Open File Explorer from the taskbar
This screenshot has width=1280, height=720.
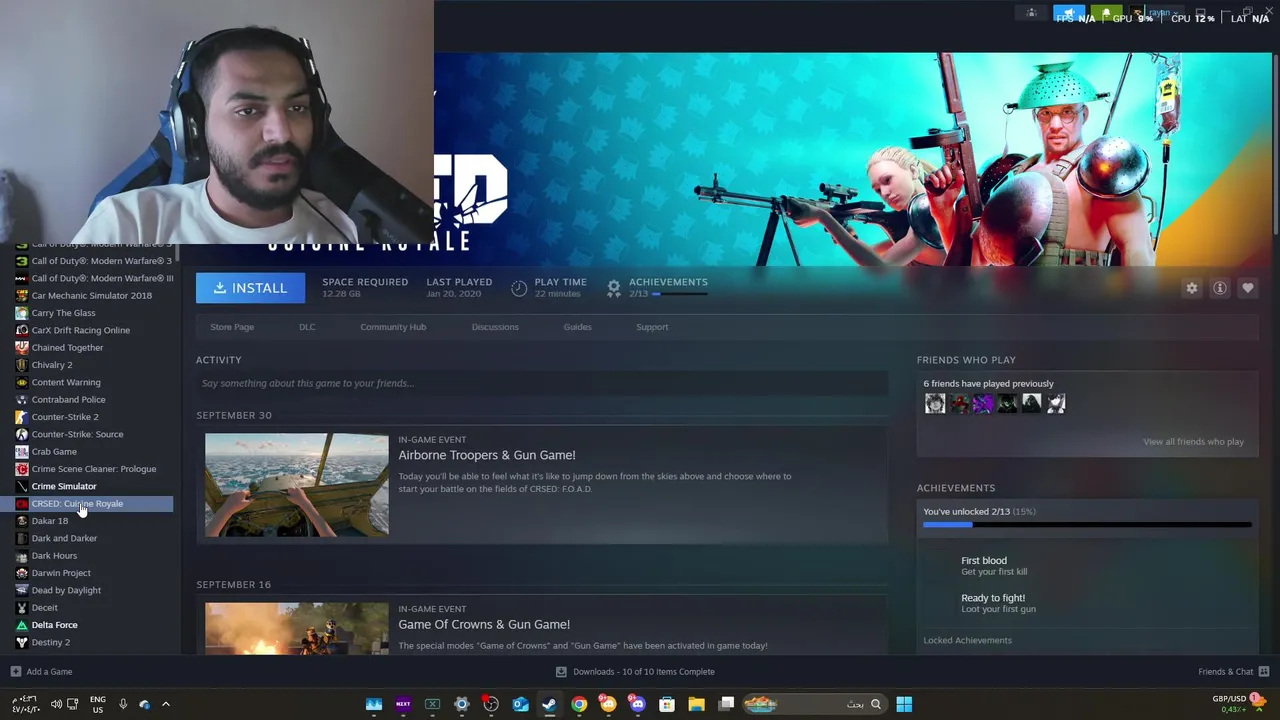[696, 704]
